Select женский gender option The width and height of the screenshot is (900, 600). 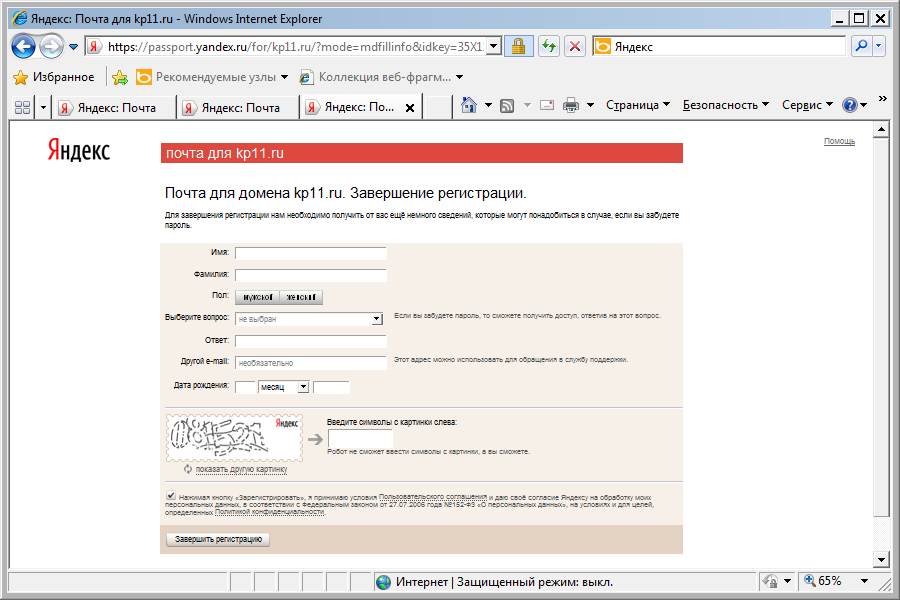[x=301, y=297]
